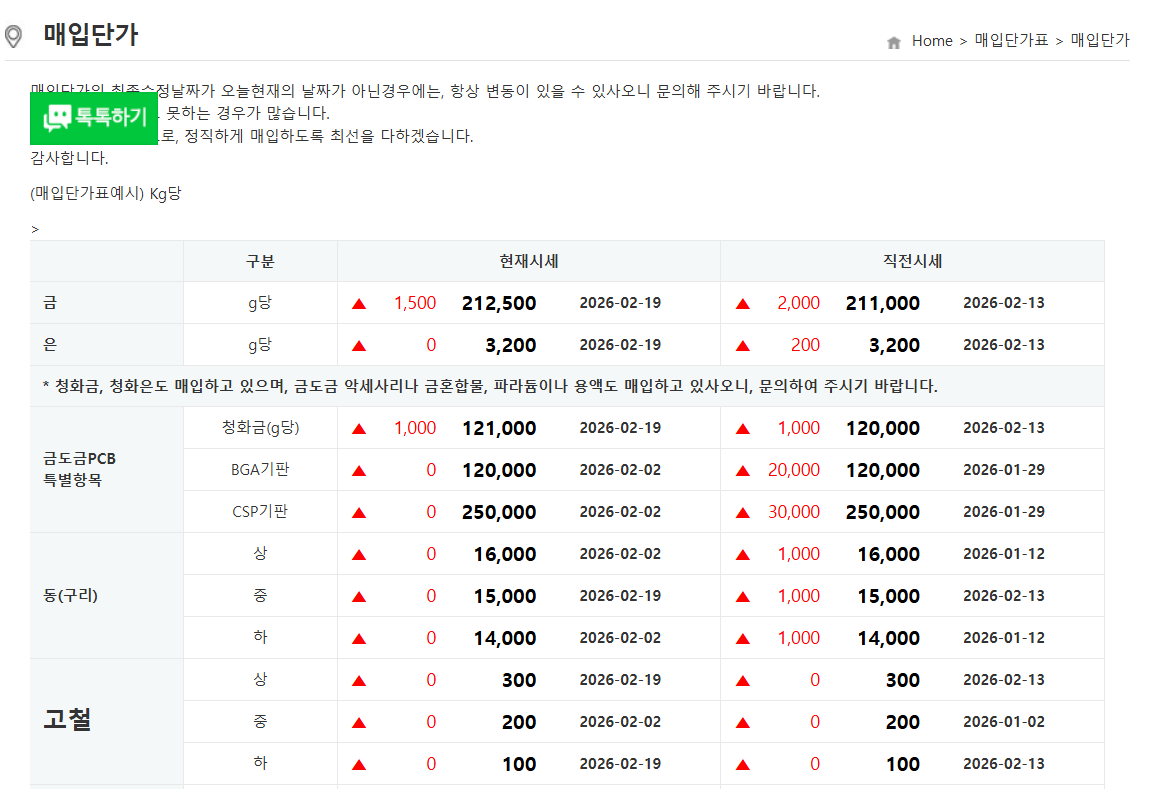This screenshot has height=789, width=1168.
Task: Click silver current price date 2026-02-19
Action: (620, 345)
